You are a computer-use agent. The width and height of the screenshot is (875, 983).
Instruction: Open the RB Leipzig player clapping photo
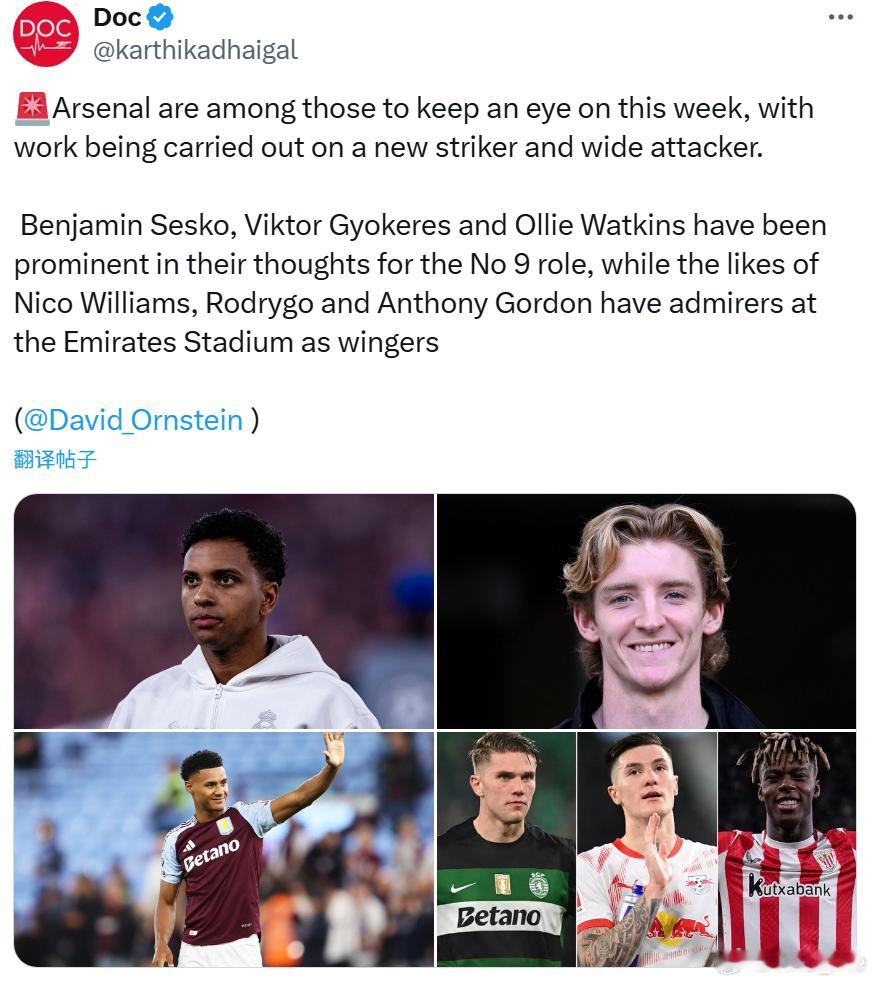click(647, 849)
